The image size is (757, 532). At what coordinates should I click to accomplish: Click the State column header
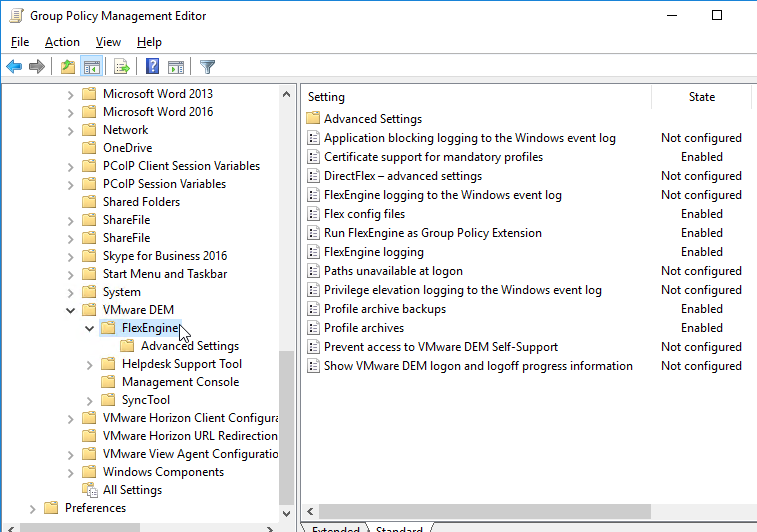tap(701, 97)
